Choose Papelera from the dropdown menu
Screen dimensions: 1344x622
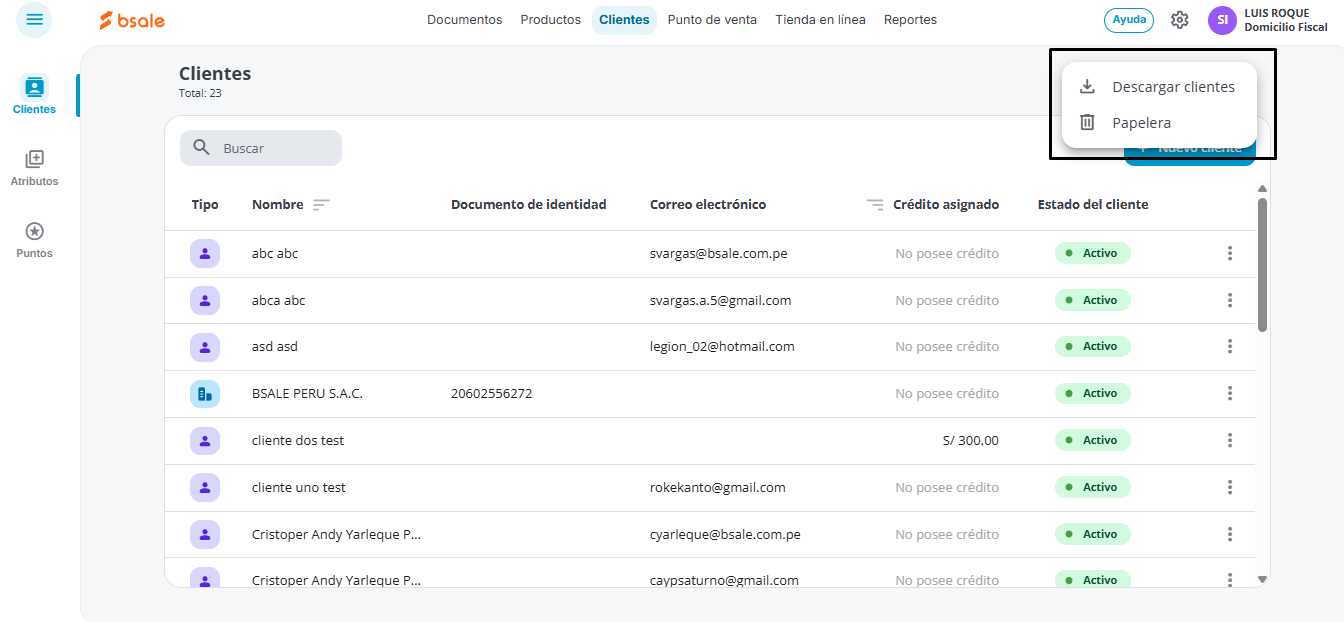pos(1159,123)
